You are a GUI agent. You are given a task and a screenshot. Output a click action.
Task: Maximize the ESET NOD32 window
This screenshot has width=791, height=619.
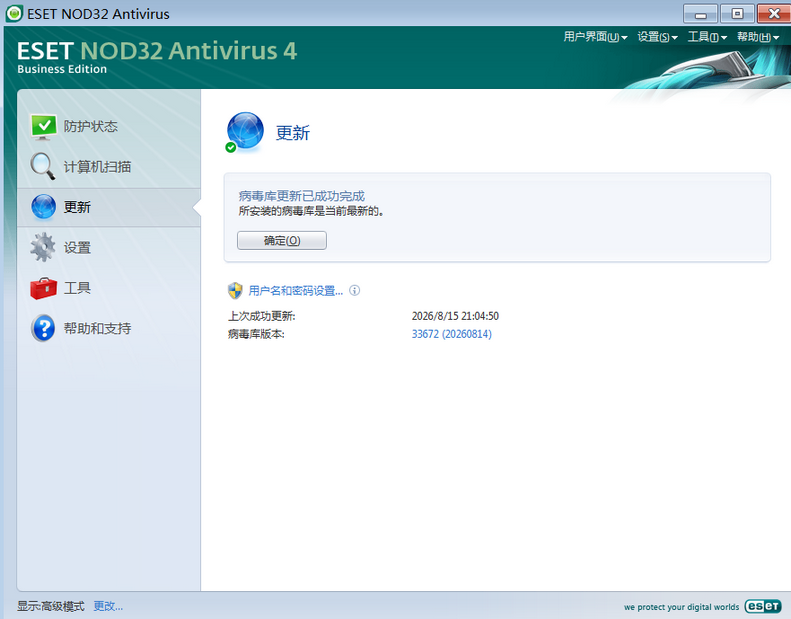(x=737, y=14)
